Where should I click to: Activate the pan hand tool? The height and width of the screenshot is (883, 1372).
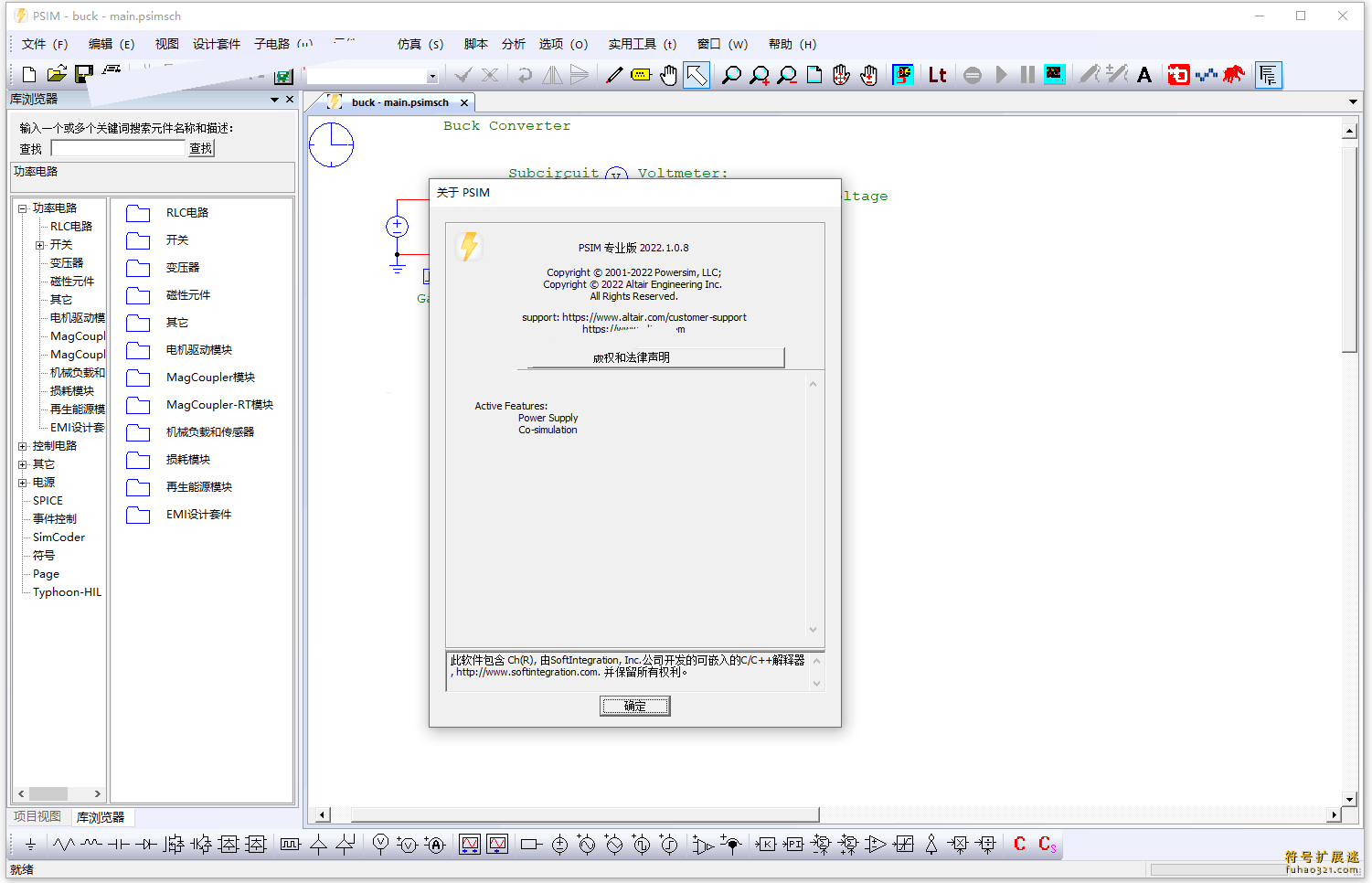(669, 75)
